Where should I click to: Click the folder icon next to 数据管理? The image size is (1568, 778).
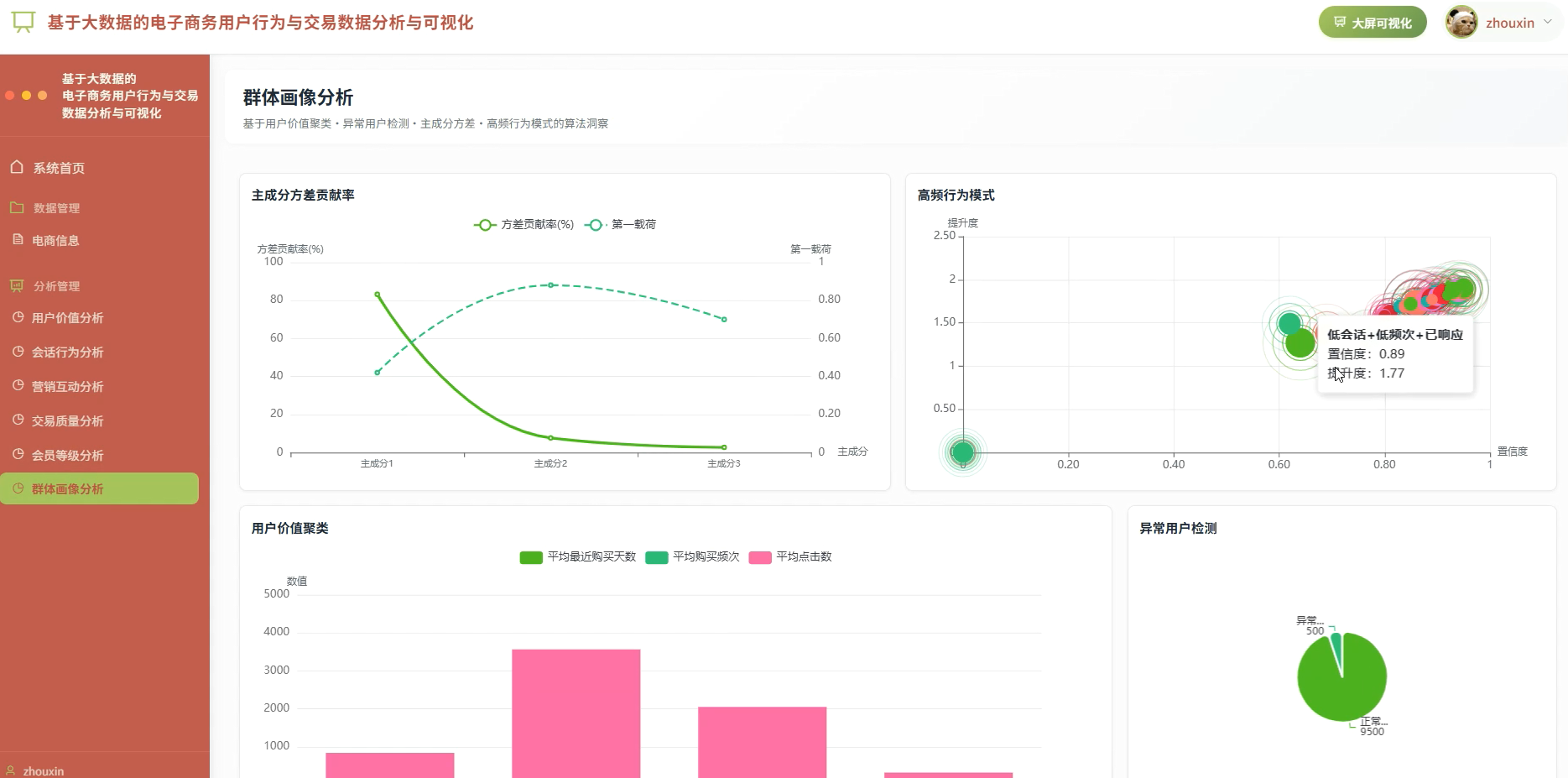pyautogui.click(x=17, y=207)
